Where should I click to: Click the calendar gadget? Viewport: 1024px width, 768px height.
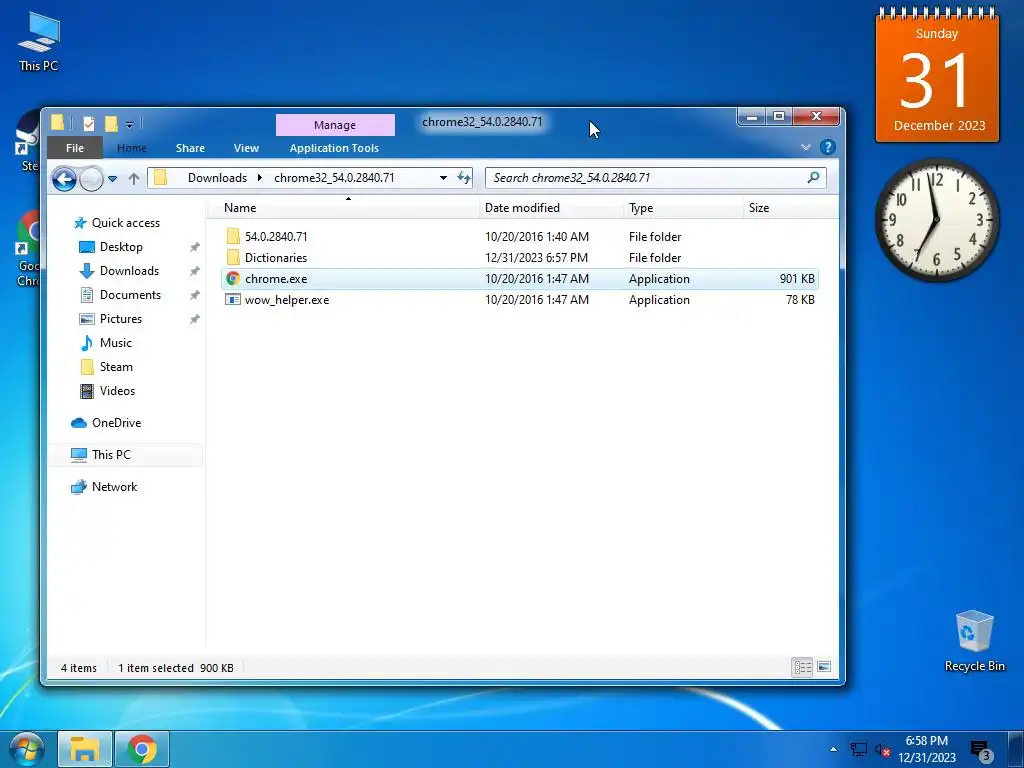click(937, 75)
